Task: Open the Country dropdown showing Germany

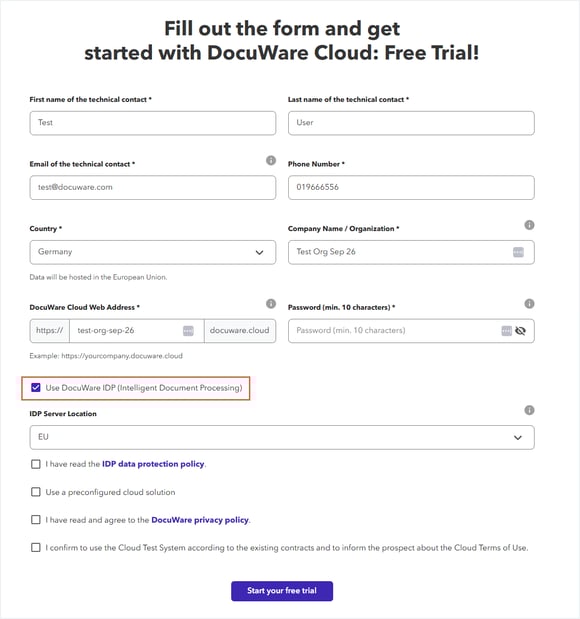Action: click(x=153, y=252)
